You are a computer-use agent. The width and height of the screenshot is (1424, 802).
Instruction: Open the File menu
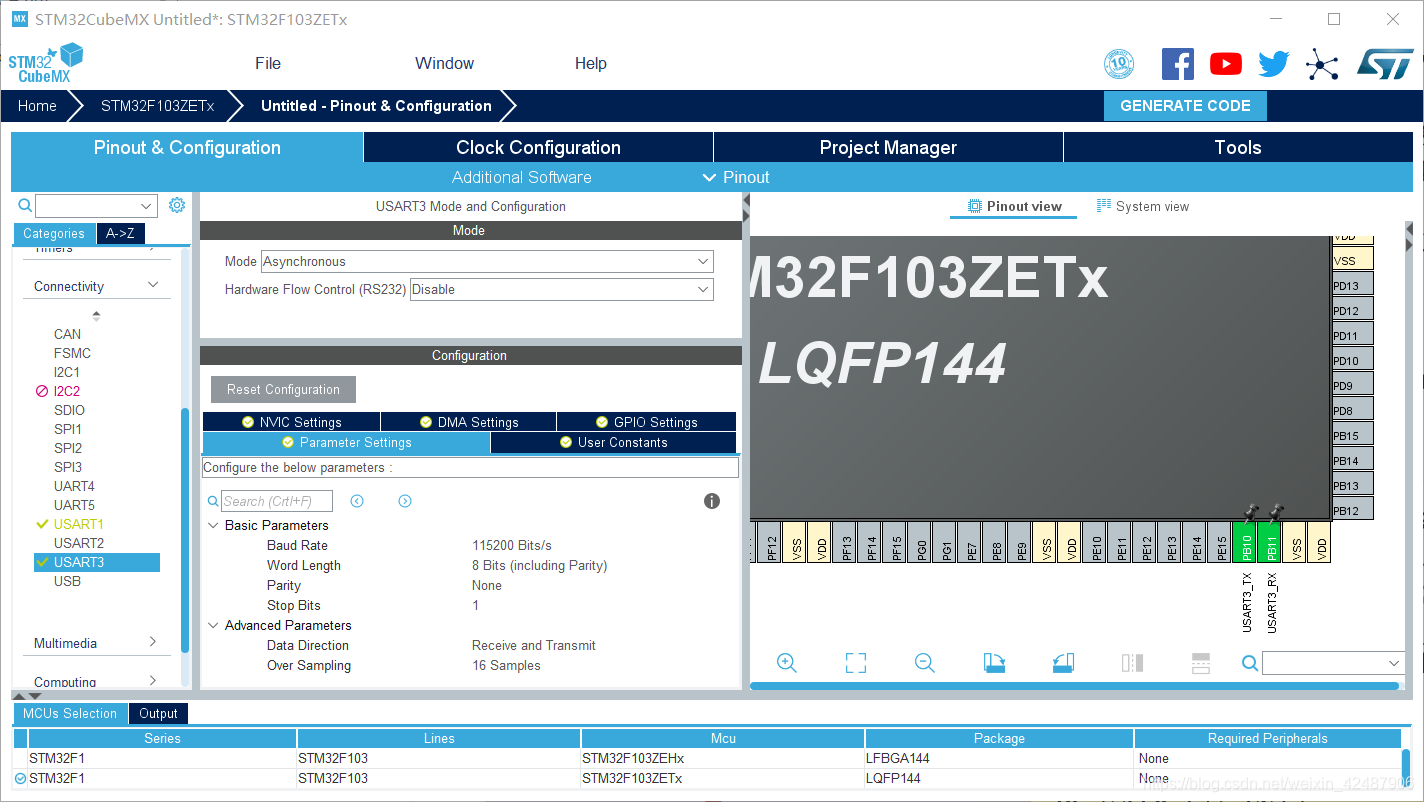tap(268, 63)
